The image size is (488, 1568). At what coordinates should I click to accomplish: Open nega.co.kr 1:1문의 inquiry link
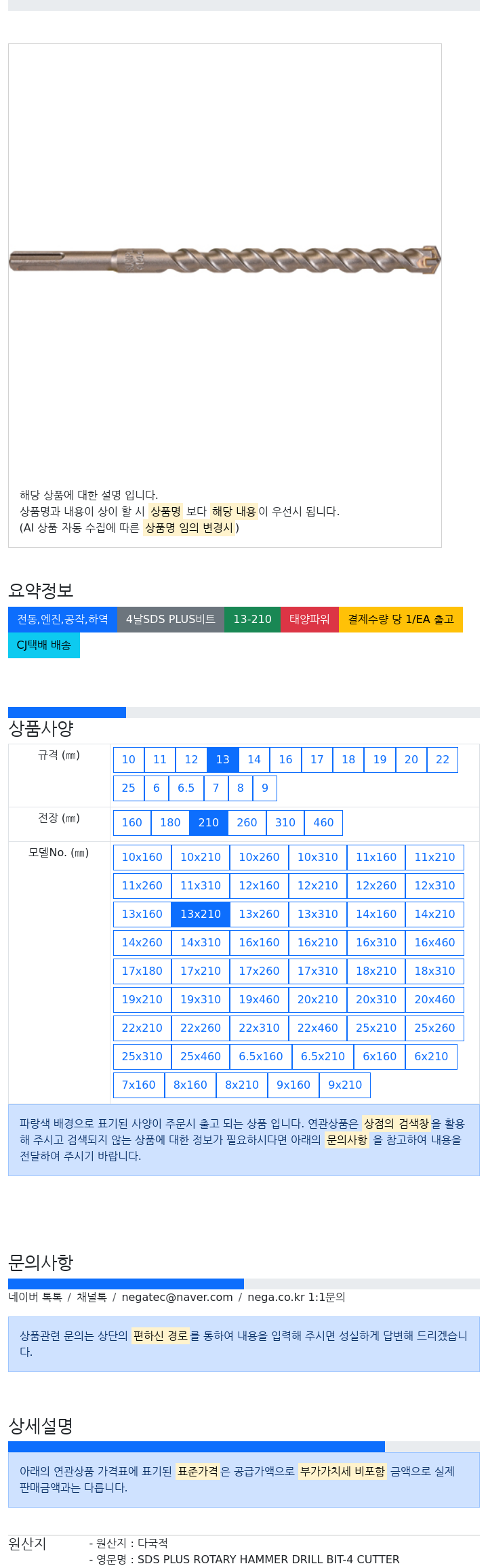[x=296, y=1298]
